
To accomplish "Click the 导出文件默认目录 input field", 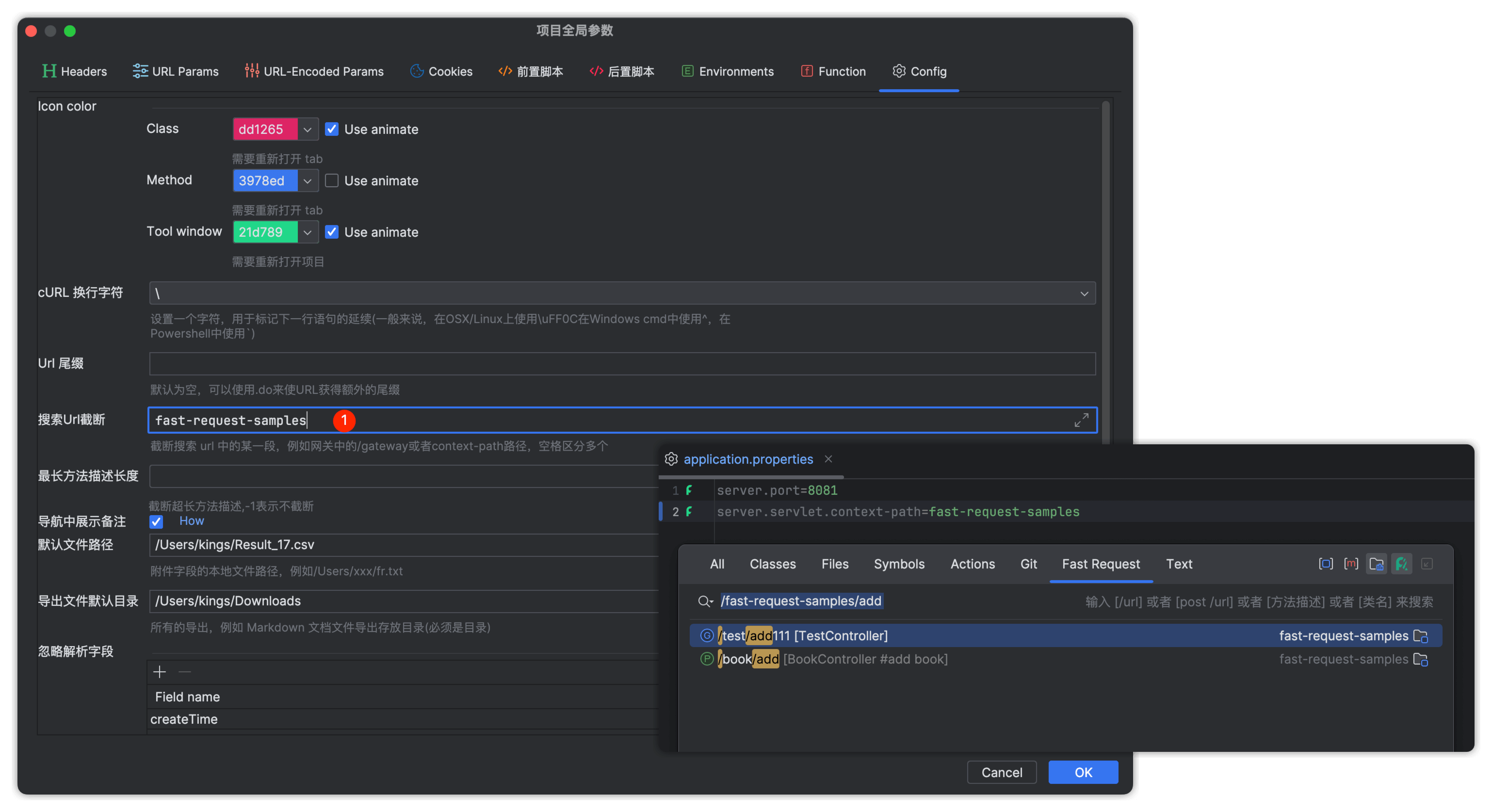I will 404,601.
